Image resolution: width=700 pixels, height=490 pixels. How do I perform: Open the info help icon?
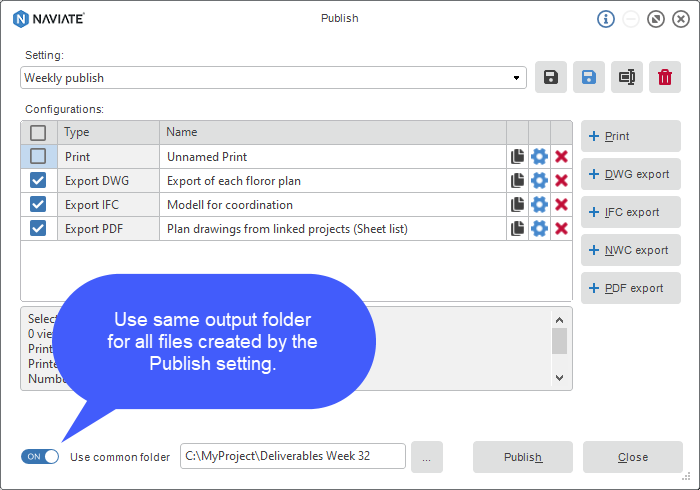(606, 19)
